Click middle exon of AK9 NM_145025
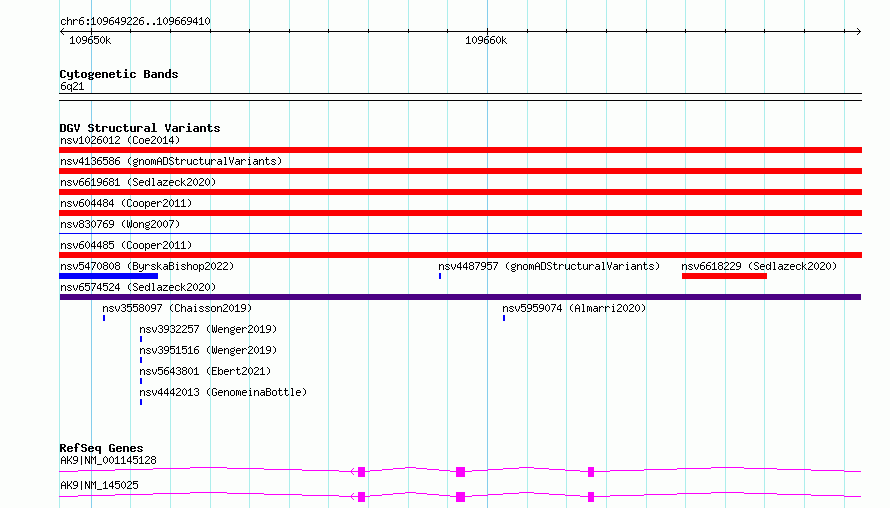 pos(460,497)
